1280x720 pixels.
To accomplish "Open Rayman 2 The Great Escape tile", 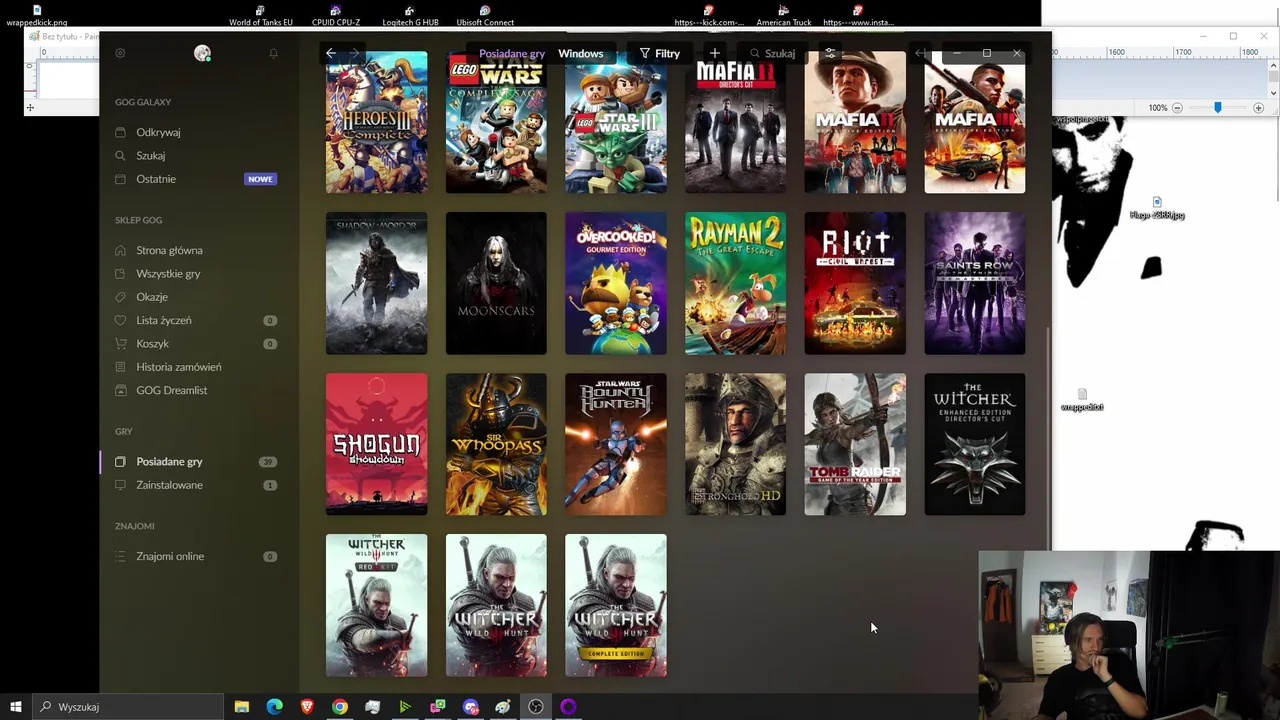I will coord(735,283).
